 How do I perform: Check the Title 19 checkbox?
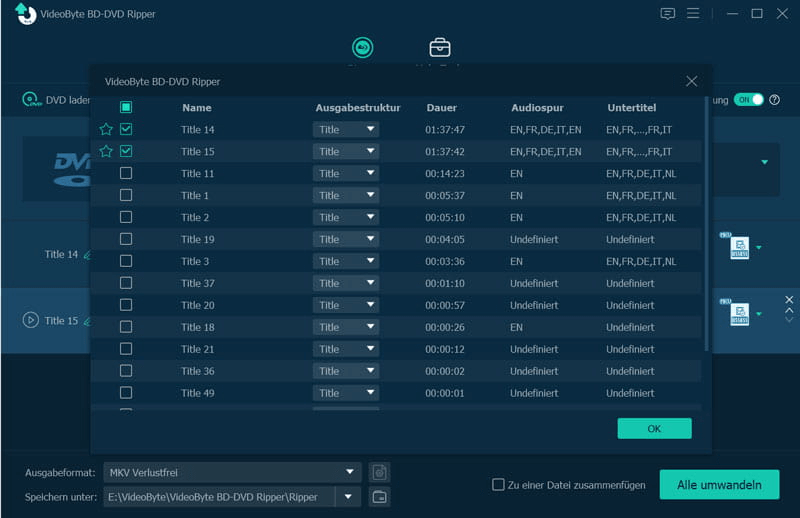[x=126, y=239]
